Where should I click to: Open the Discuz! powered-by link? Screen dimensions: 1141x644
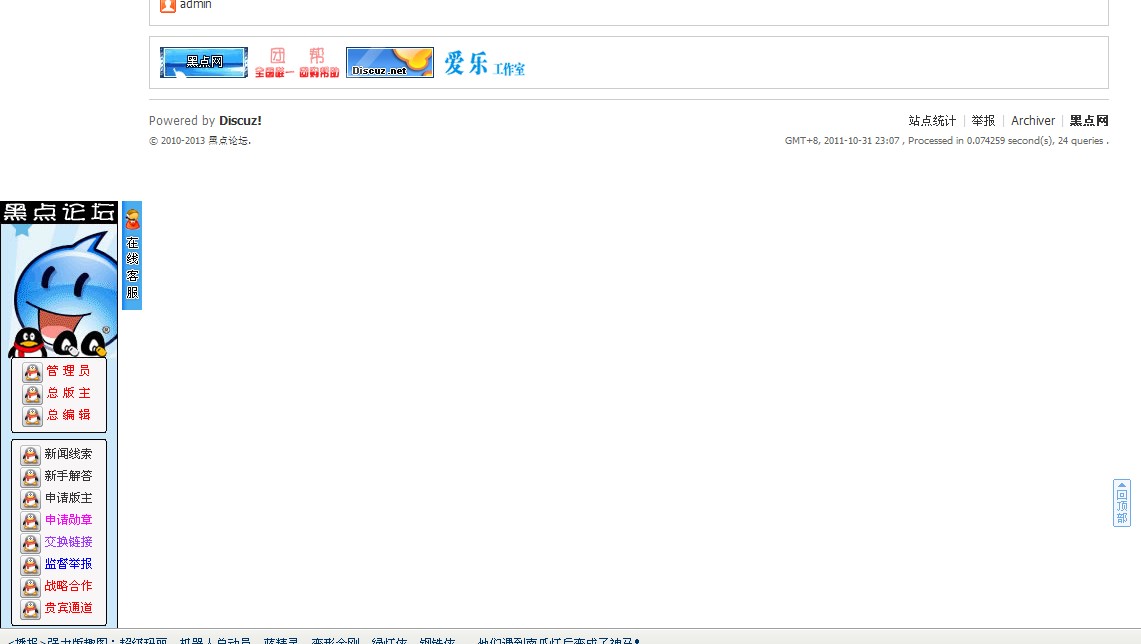pos(240,121)
